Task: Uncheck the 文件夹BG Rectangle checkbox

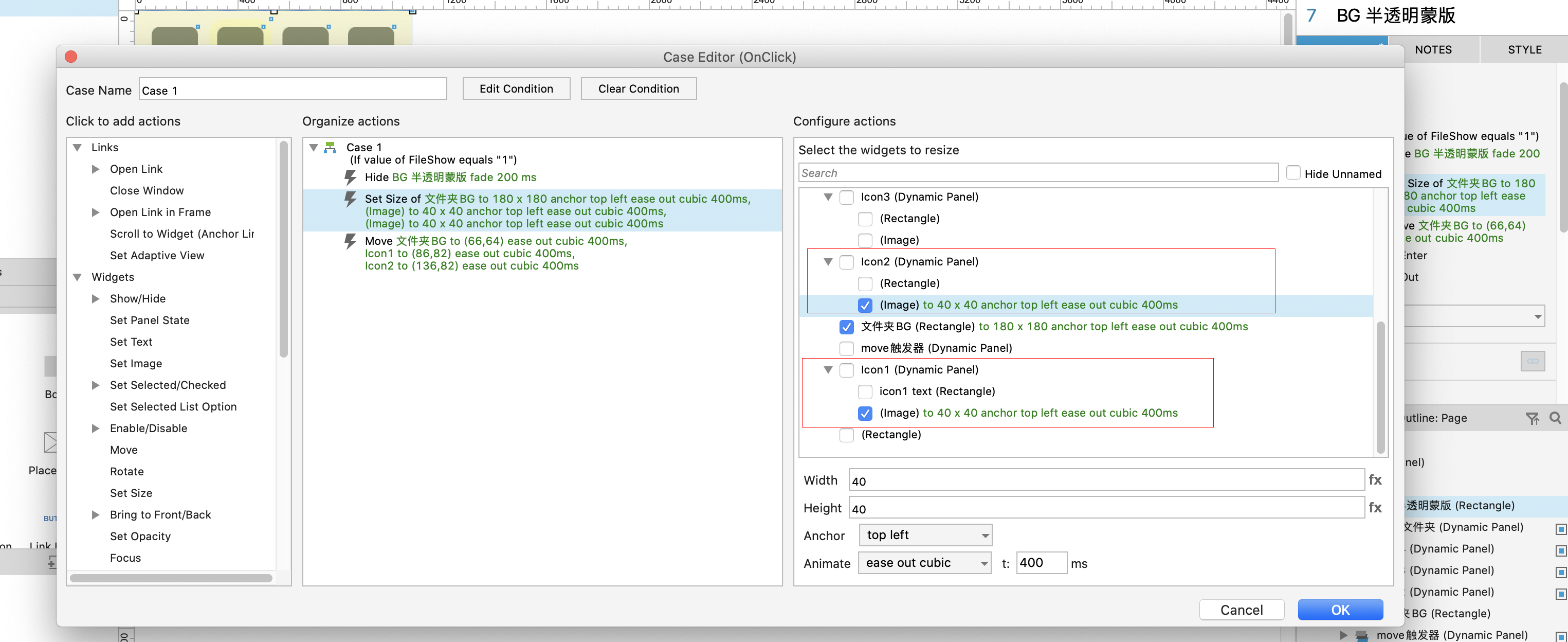Action: click(x=846, y=327)
